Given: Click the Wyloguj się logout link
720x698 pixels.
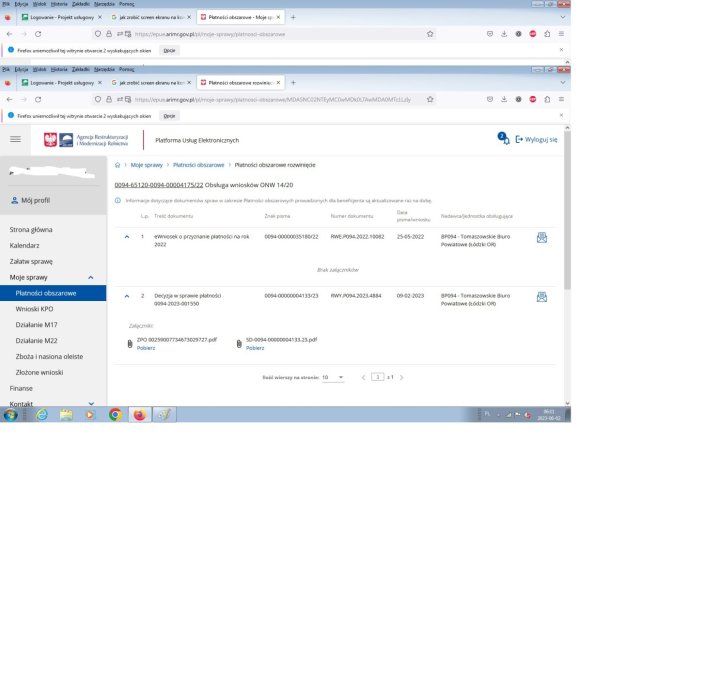Looking at the screenshot, I should coord(536,140).
